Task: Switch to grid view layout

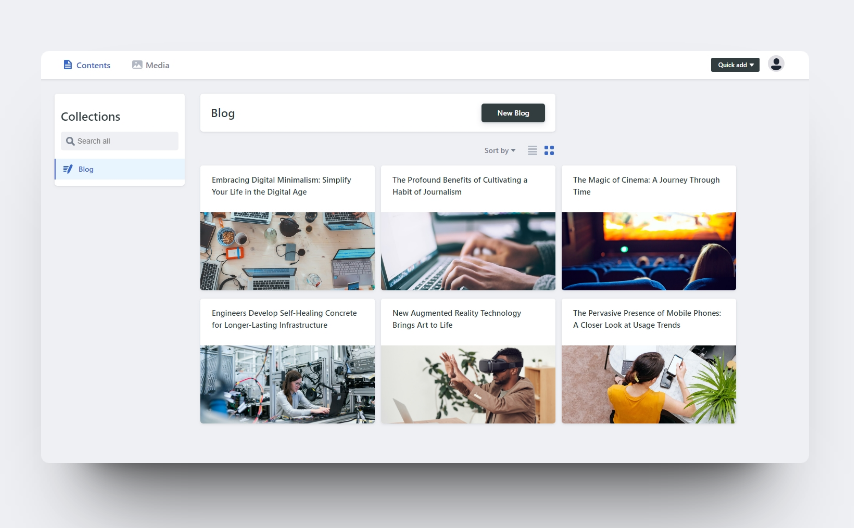Action: (x=549, y=150)
